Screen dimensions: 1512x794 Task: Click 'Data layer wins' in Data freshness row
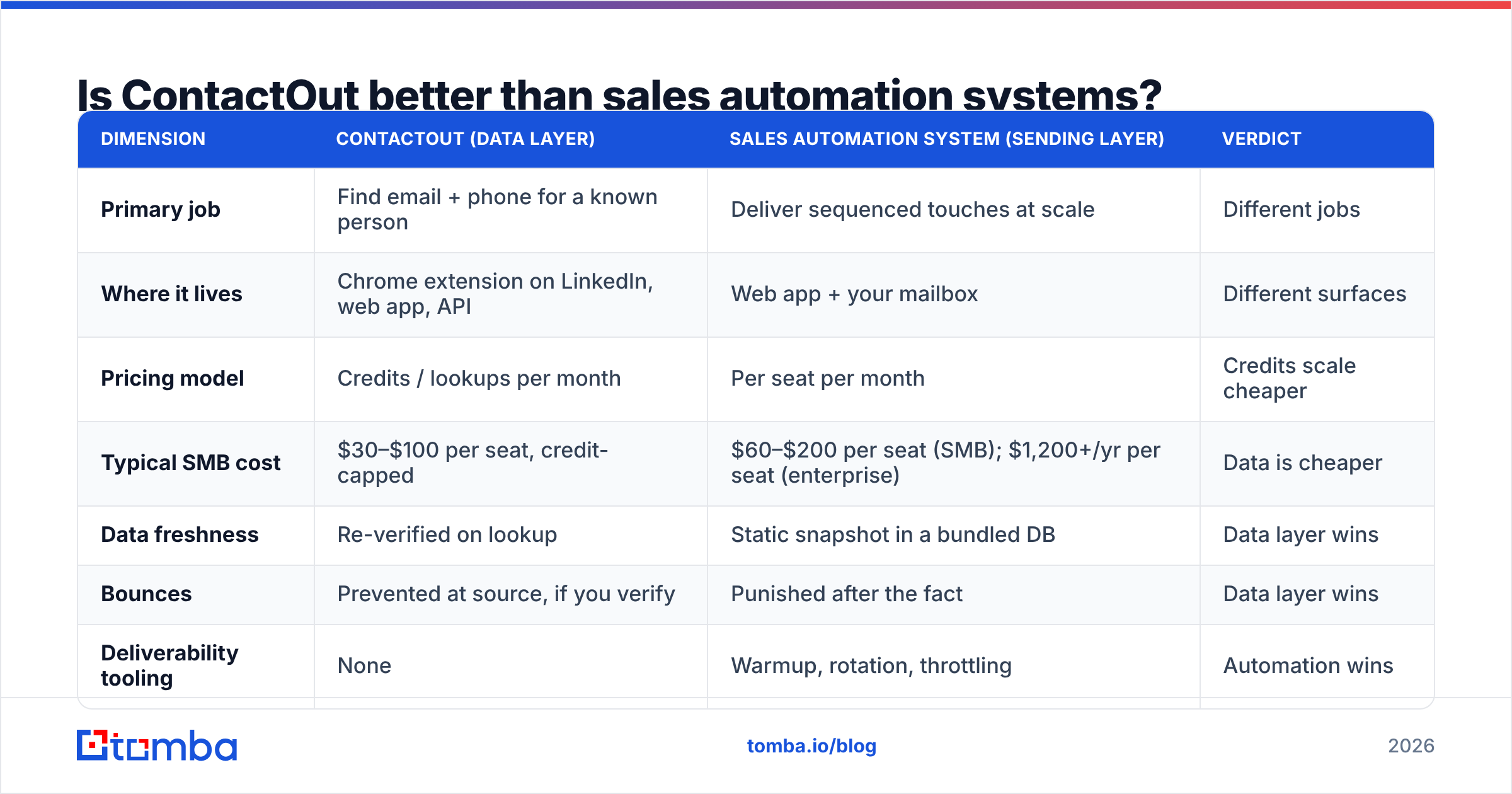point(1301,535)
